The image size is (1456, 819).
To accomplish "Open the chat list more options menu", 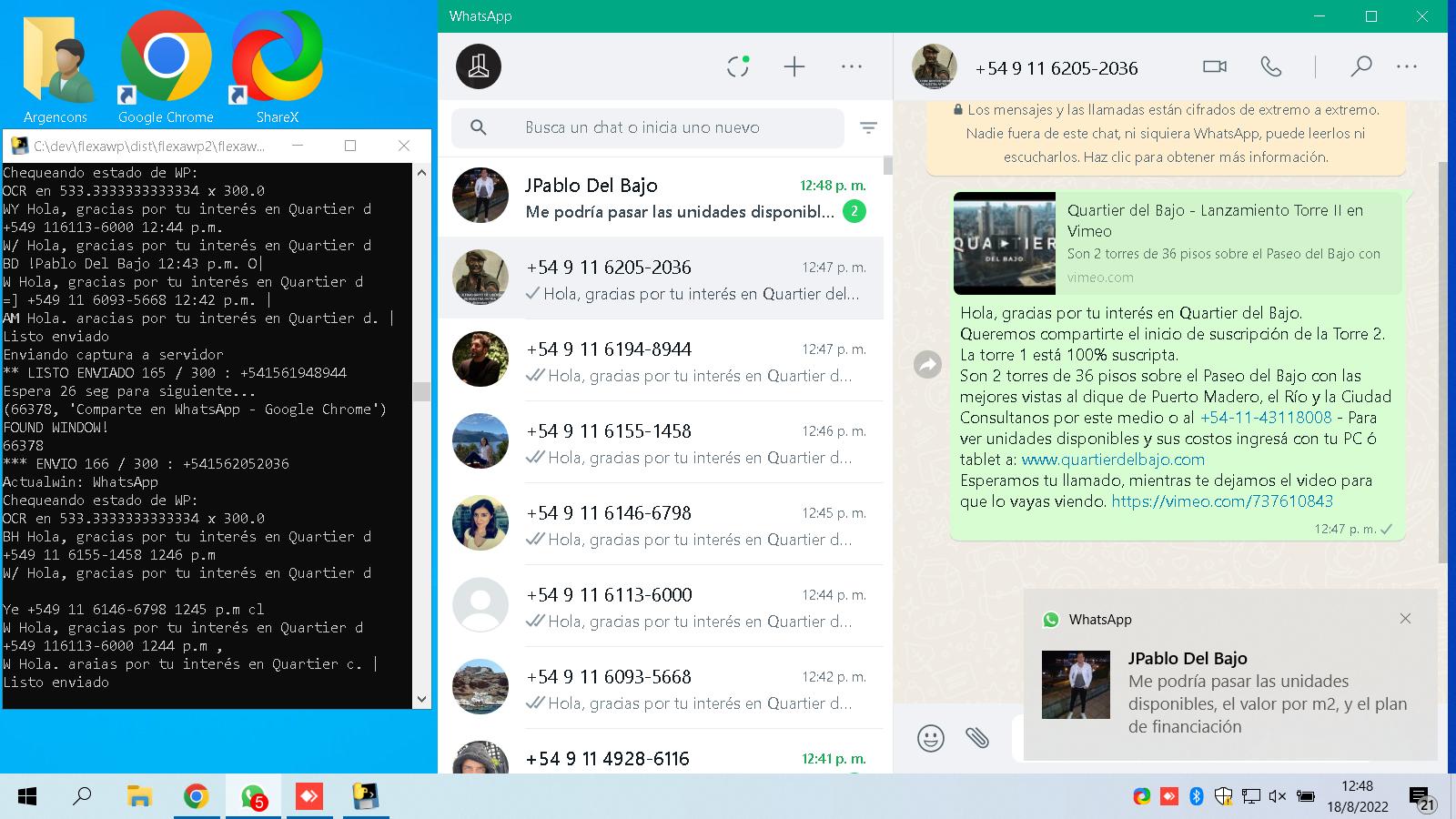I will [x=852, y=66].
